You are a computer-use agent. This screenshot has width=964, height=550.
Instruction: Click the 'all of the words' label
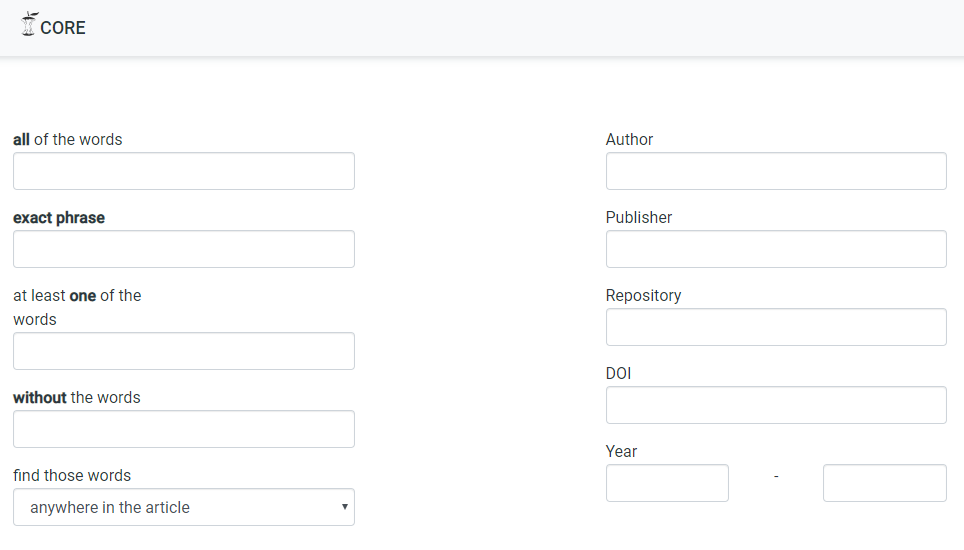pos(68,140)
